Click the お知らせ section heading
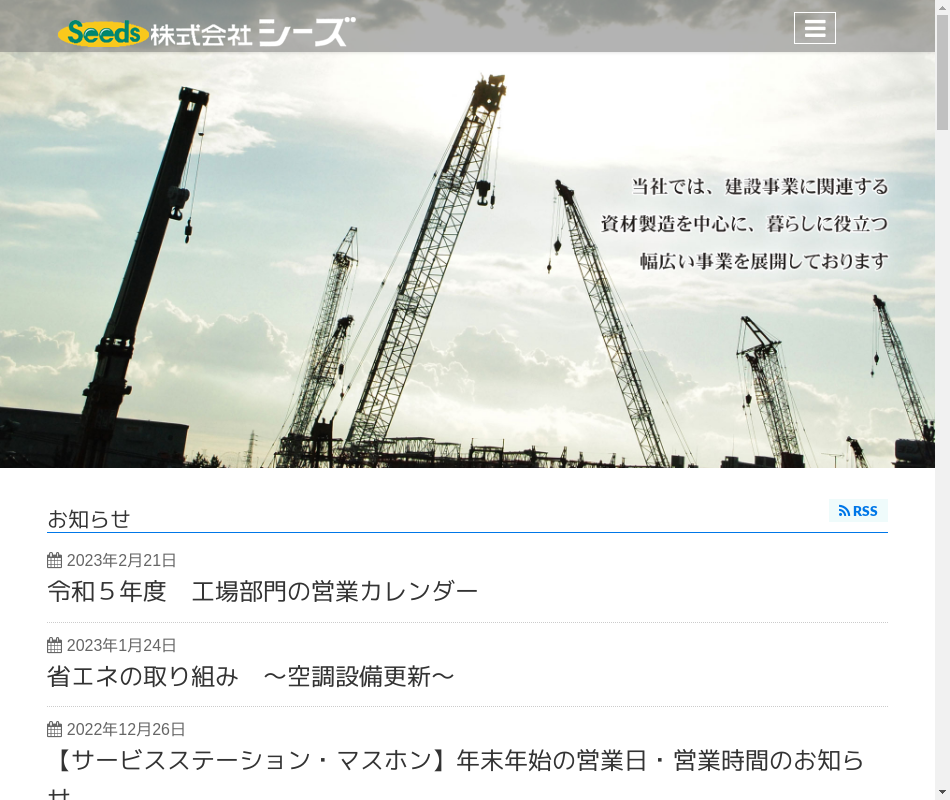This screenshot has height=800, width=950. point(88,519)
